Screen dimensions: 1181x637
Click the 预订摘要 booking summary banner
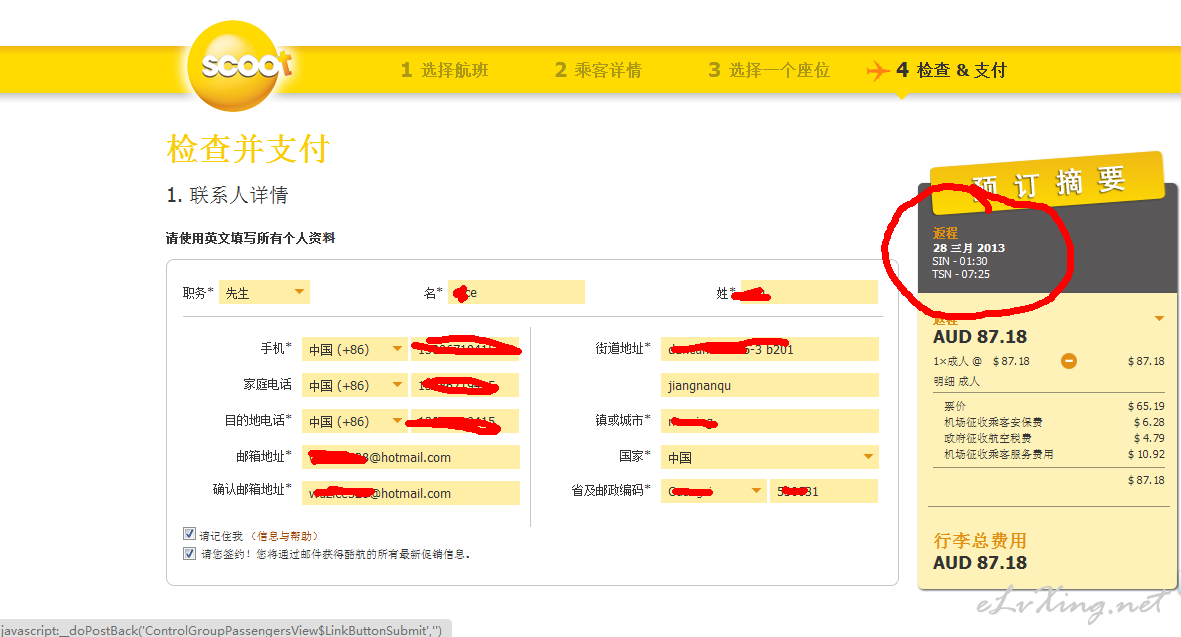tap(1048, 183)
